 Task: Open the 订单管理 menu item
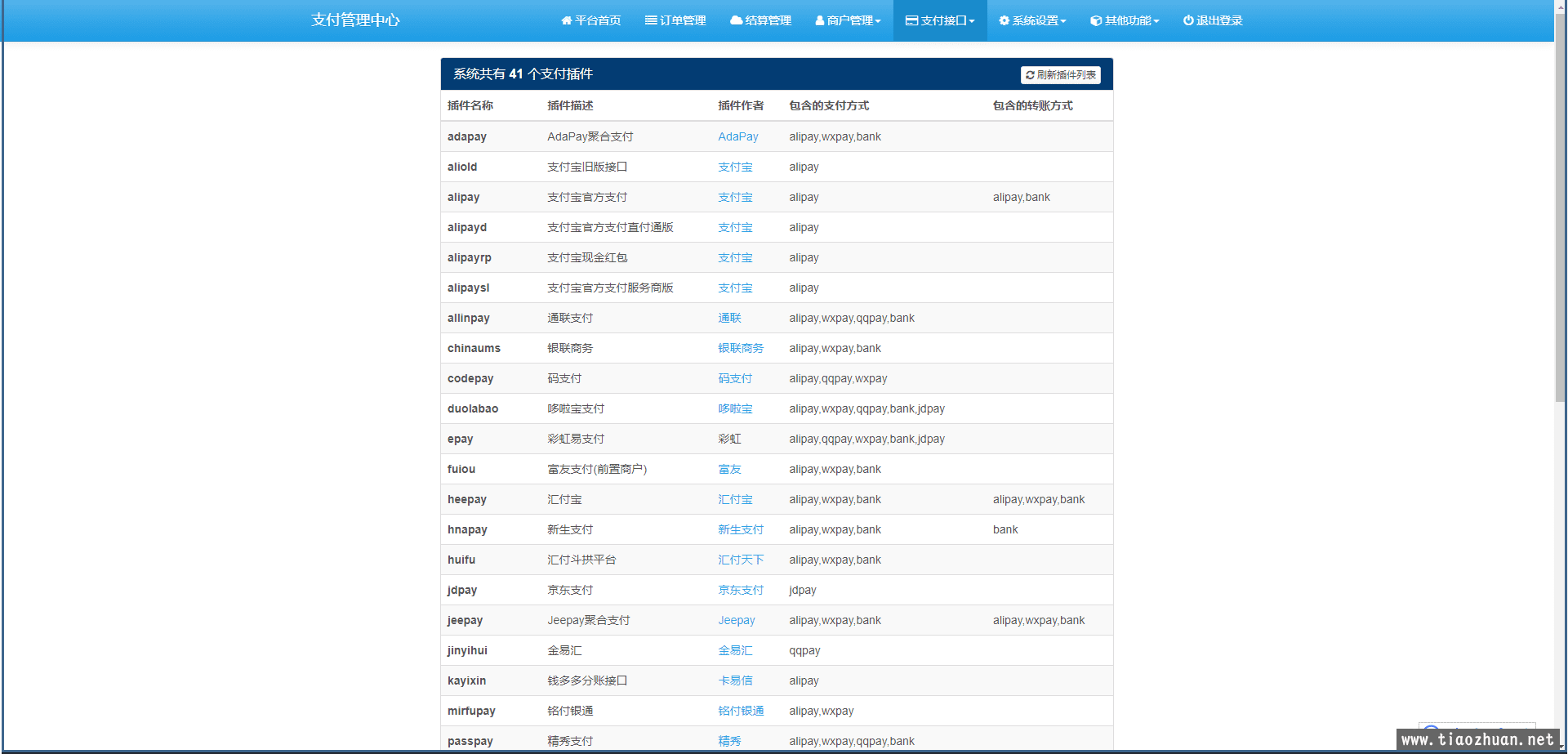(x=675, y=20)
